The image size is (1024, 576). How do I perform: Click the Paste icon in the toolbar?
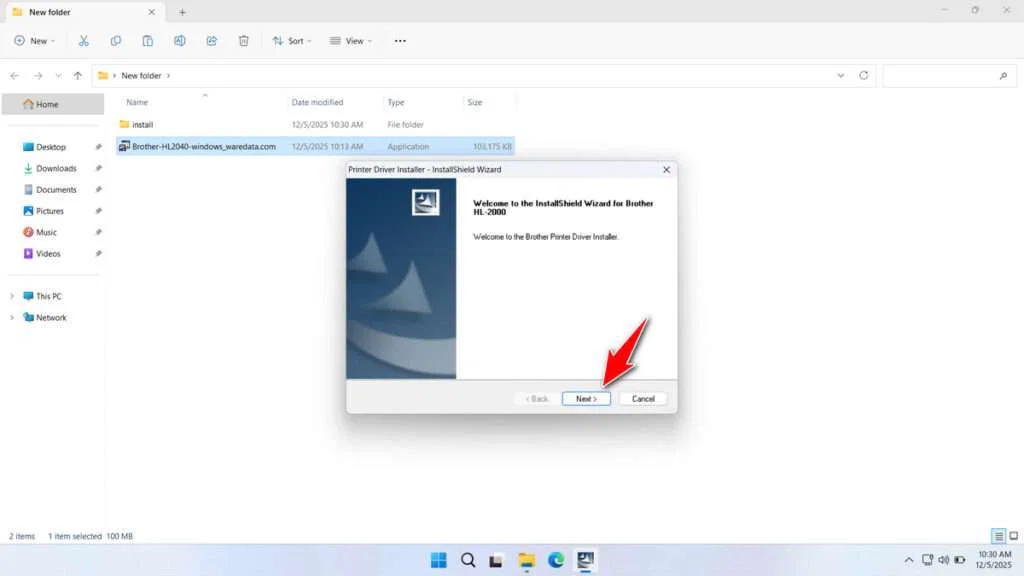pos(148,40)
